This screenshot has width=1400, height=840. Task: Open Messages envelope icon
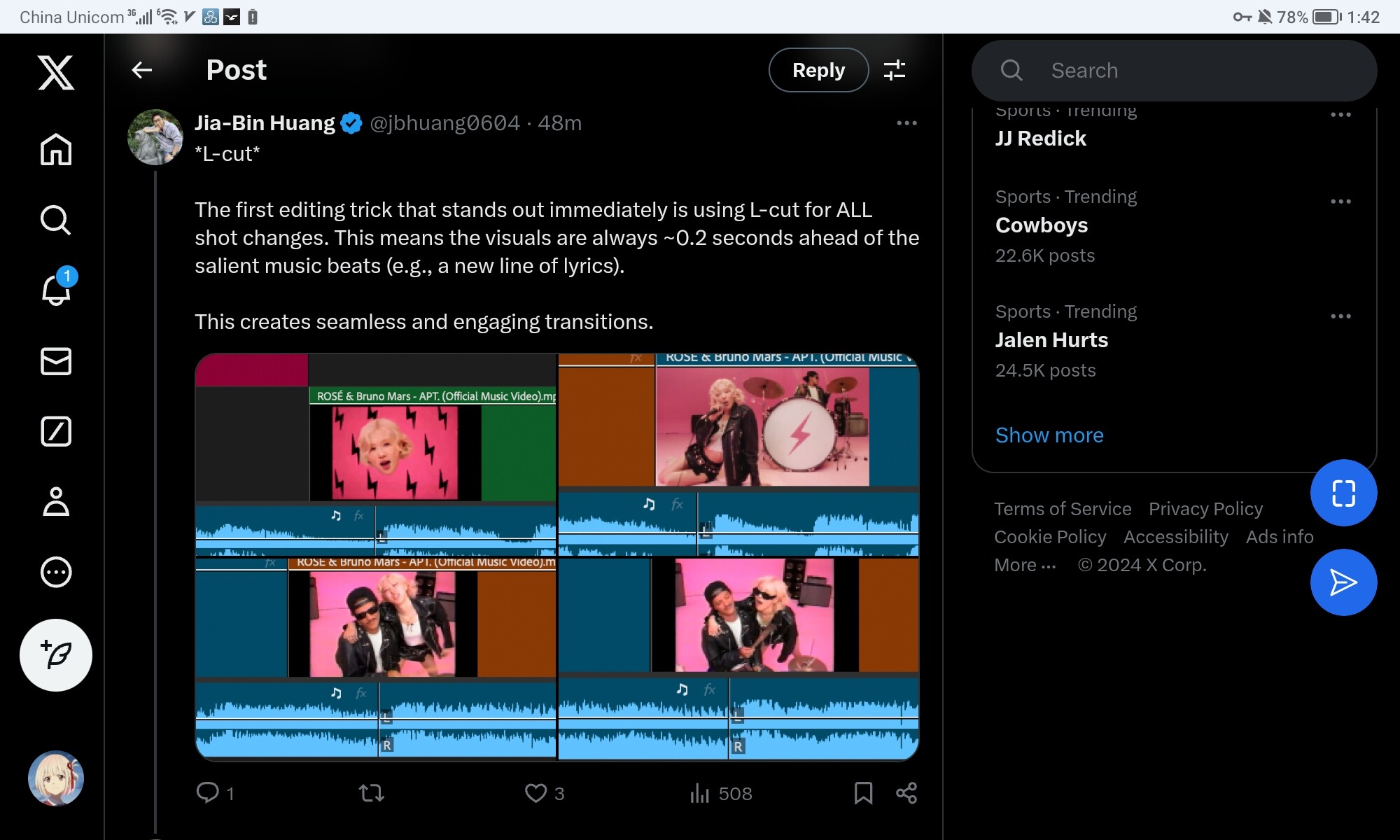pyautogui.click(x=56, y=361)
